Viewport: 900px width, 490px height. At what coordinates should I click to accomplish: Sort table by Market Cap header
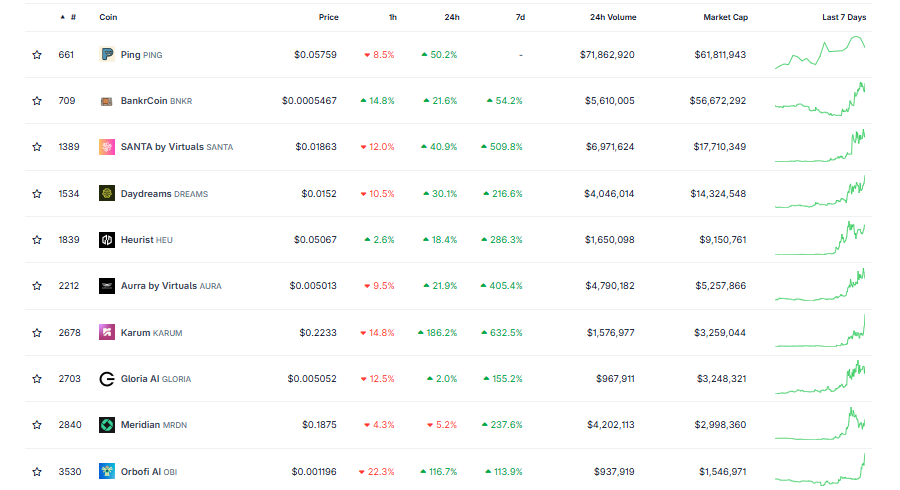tap(725, 17)
